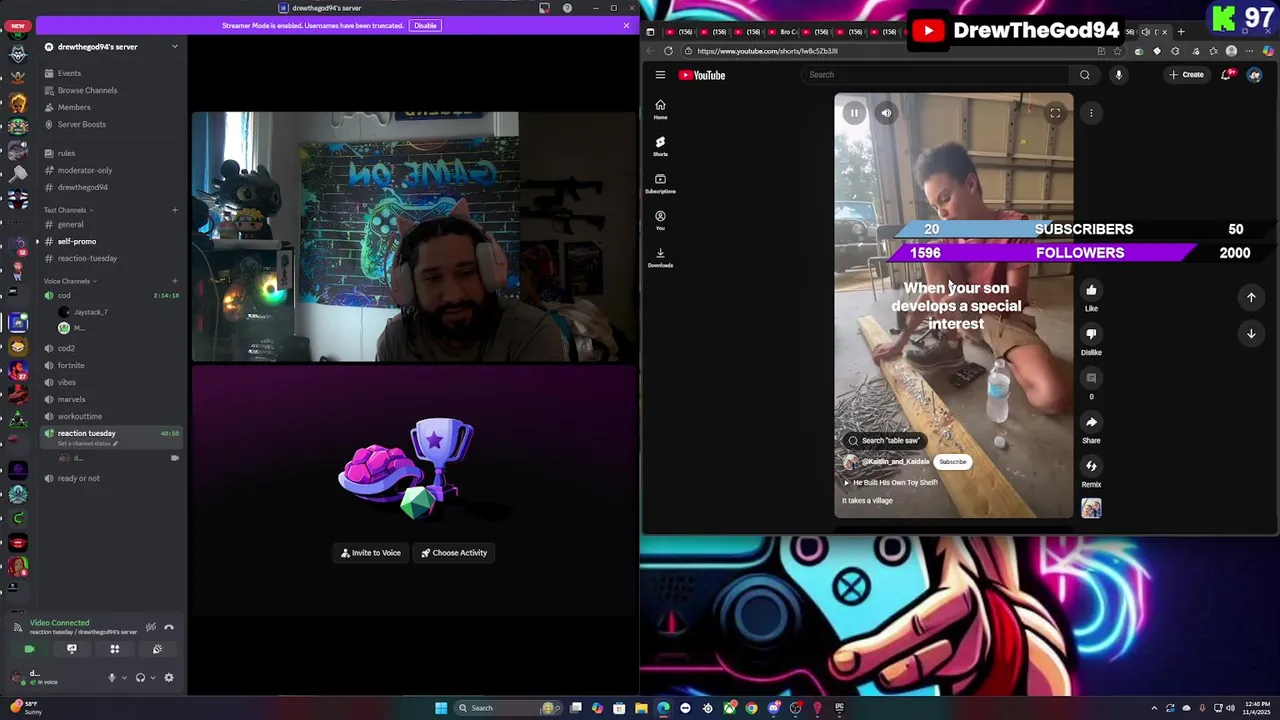The image size is (1280, 720).
Task: Share the YouTube Short
Action: [x=1091, y=422]
